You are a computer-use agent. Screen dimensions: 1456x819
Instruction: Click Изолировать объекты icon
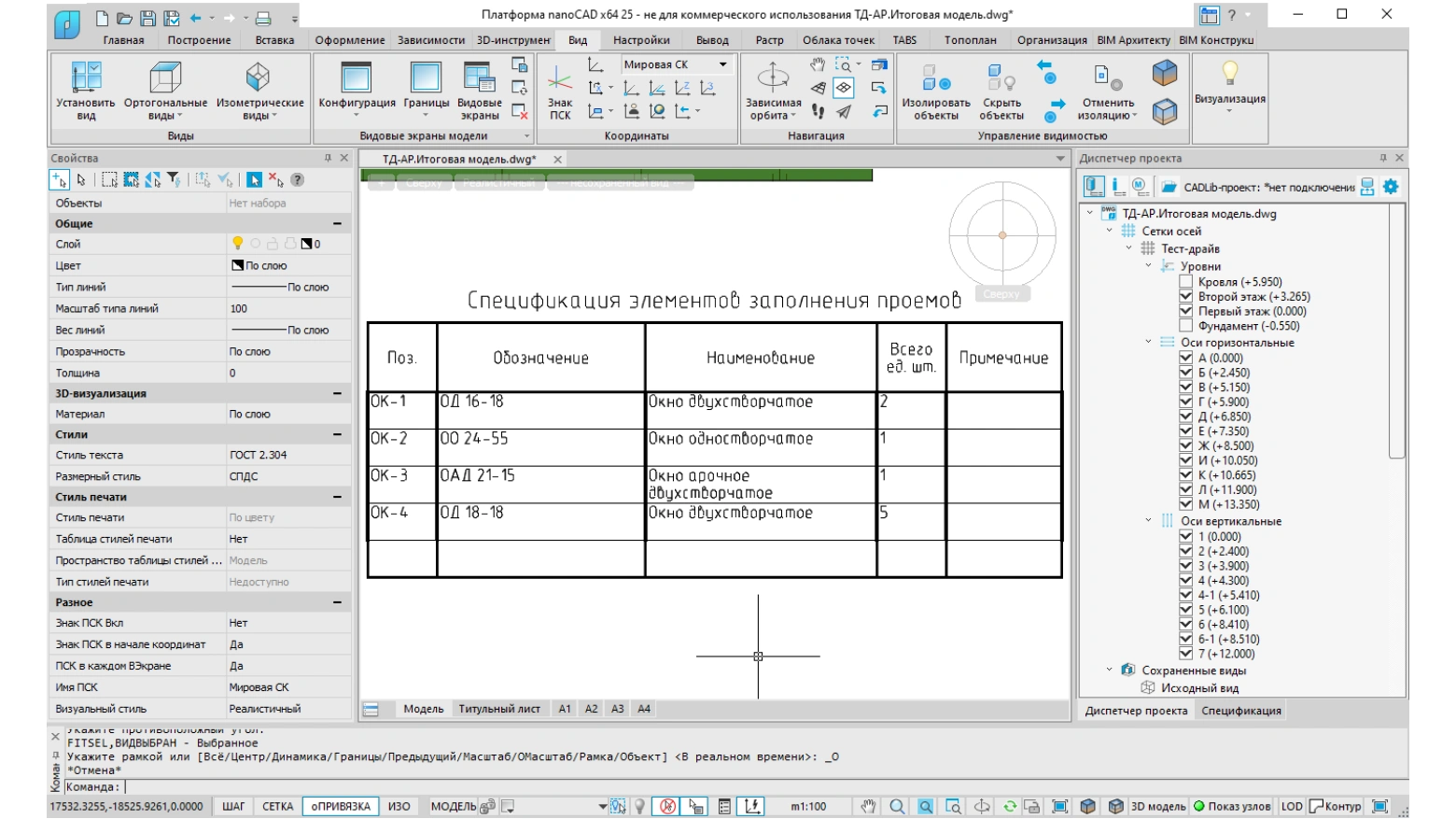point(936,78)
